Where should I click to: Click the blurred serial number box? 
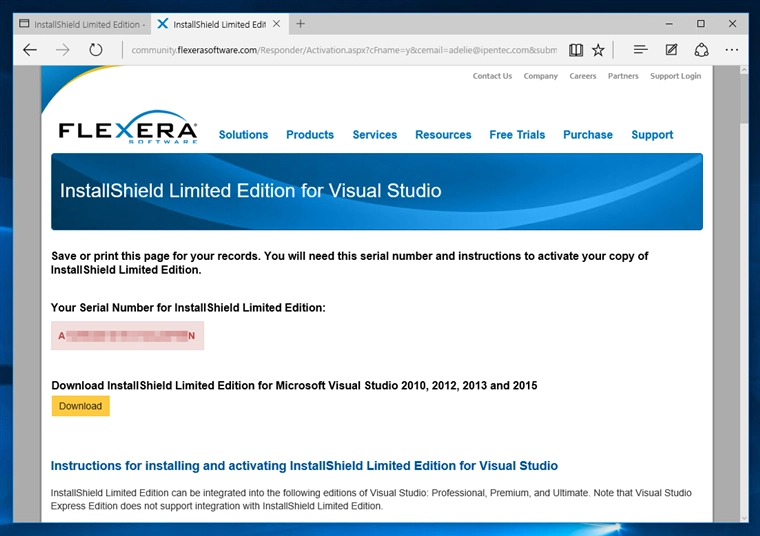tap(127, 335)
